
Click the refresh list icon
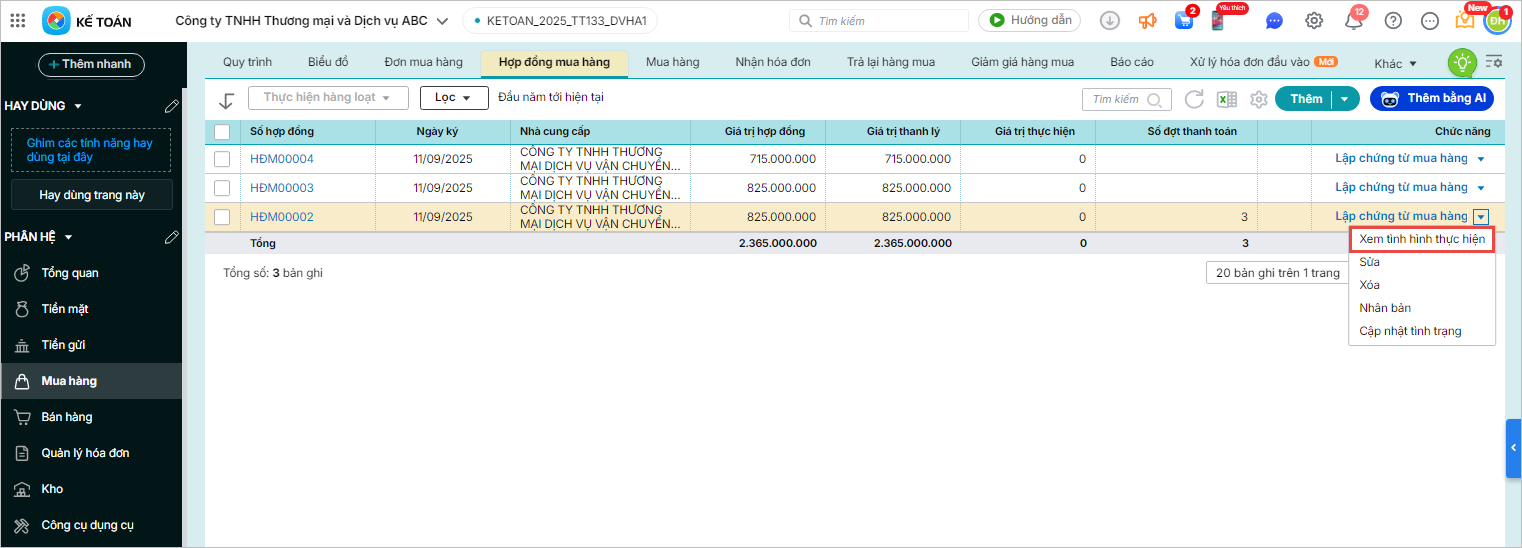tap(1194, 99)
